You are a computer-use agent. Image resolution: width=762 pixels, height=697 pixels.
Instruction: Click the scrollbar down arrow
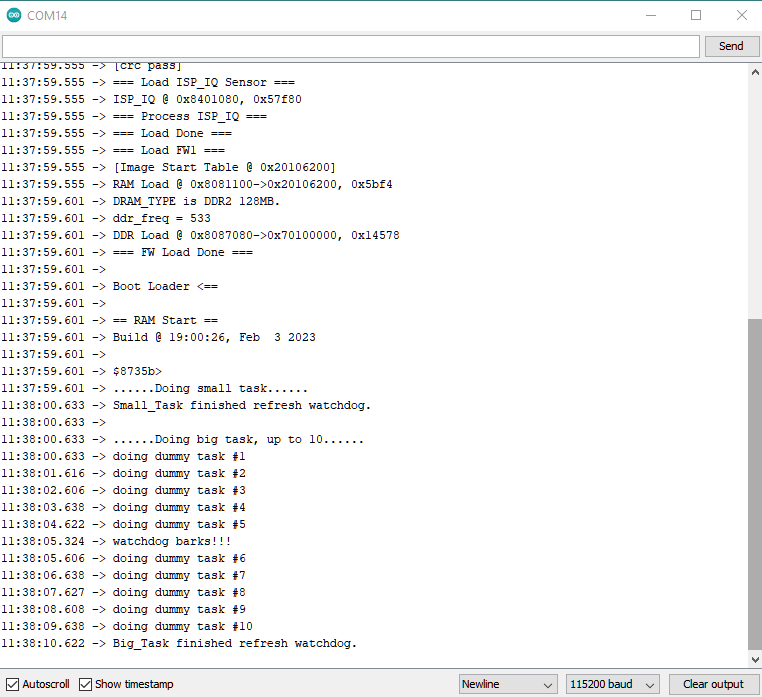(x=755, y=660)
